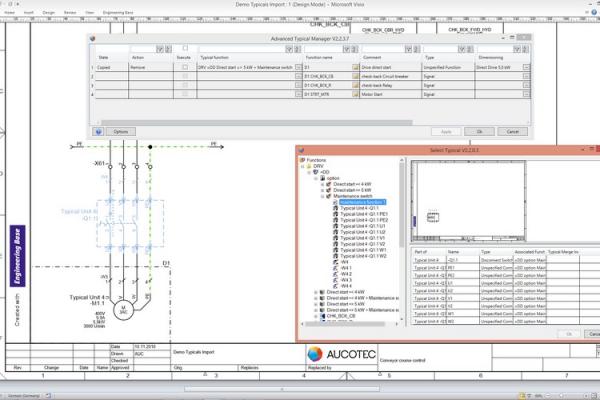Open Typical function dropdown in row 2
600x400 pixels.
(298, 77)
